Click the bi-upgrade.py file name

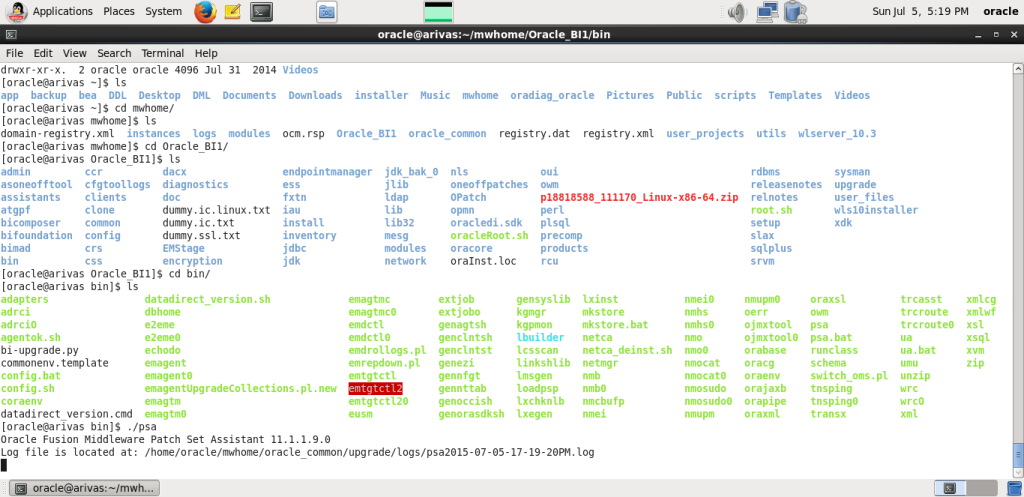(x=40, y=350)
